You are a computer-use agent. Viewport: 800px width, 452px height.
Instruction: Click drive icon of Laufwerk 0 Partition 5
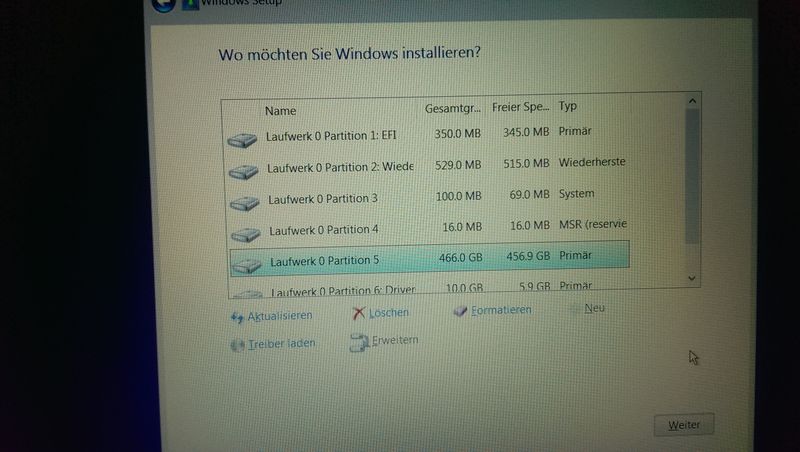(246, 265)
